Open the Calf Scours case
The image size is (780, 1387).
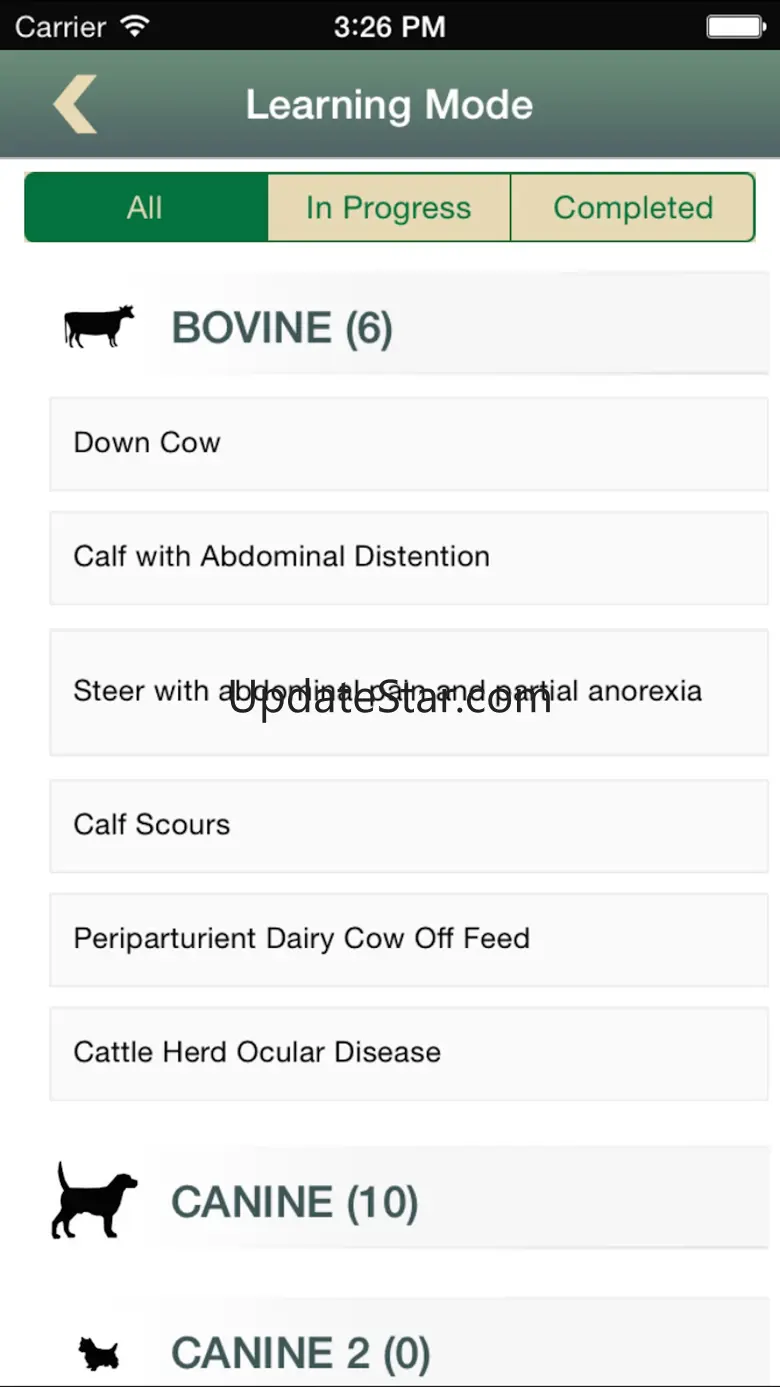[x=409, y=825]
